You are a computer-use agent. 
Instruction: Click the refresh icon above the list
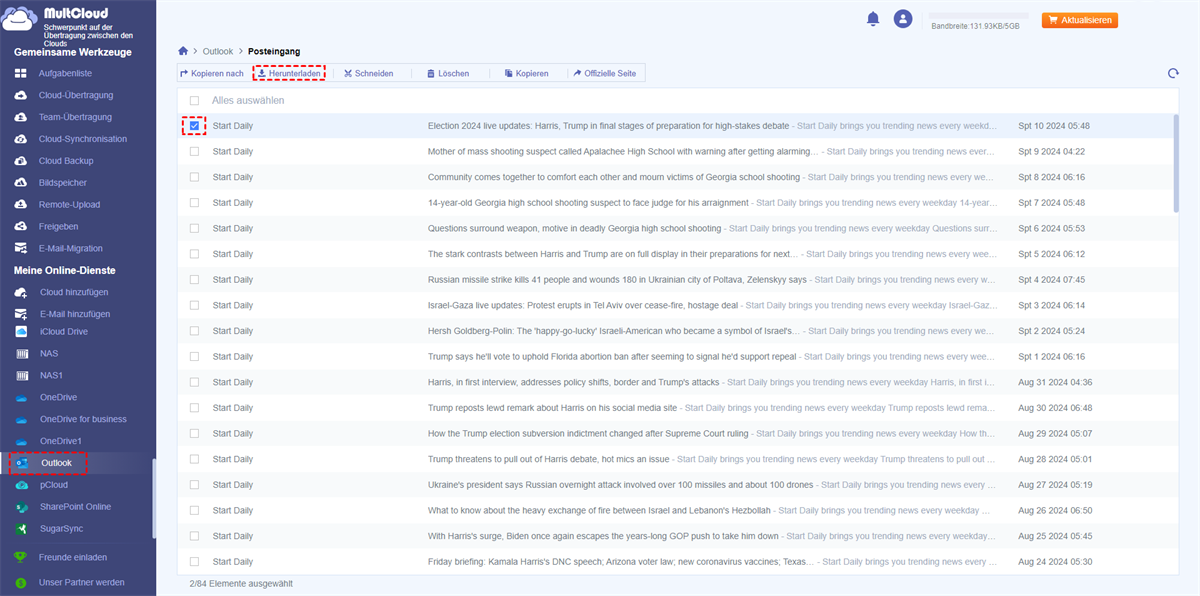point(1173,73)
